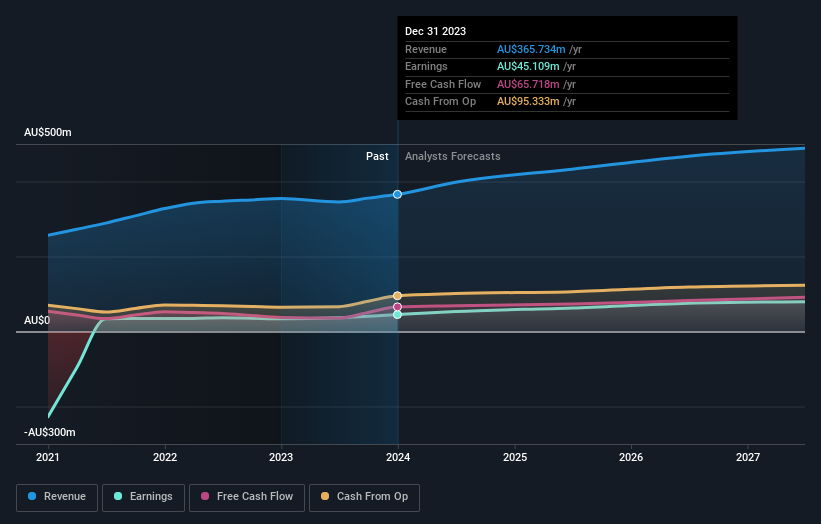The image size is (821, 524).
Task: Click the Dec 31 2023 tooltip date
Action: [435, 31]
